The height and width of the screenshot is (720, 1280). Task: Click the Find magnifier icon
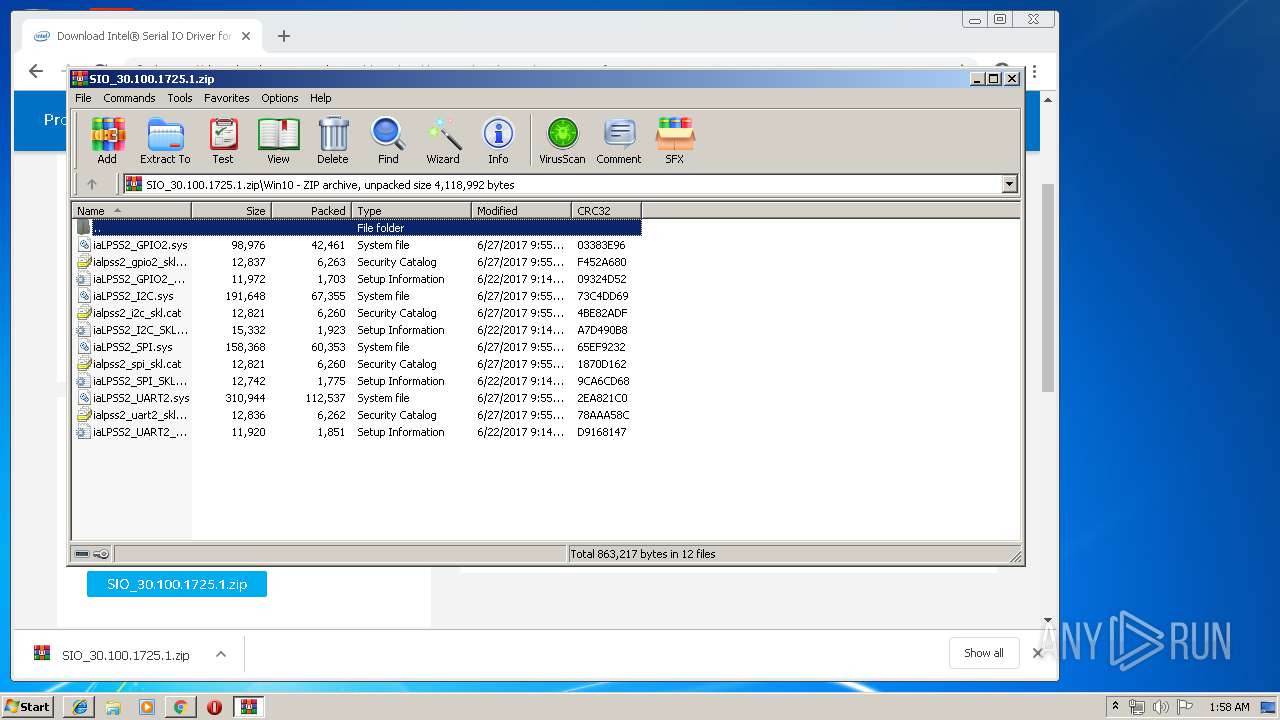[x=388, y=140]
